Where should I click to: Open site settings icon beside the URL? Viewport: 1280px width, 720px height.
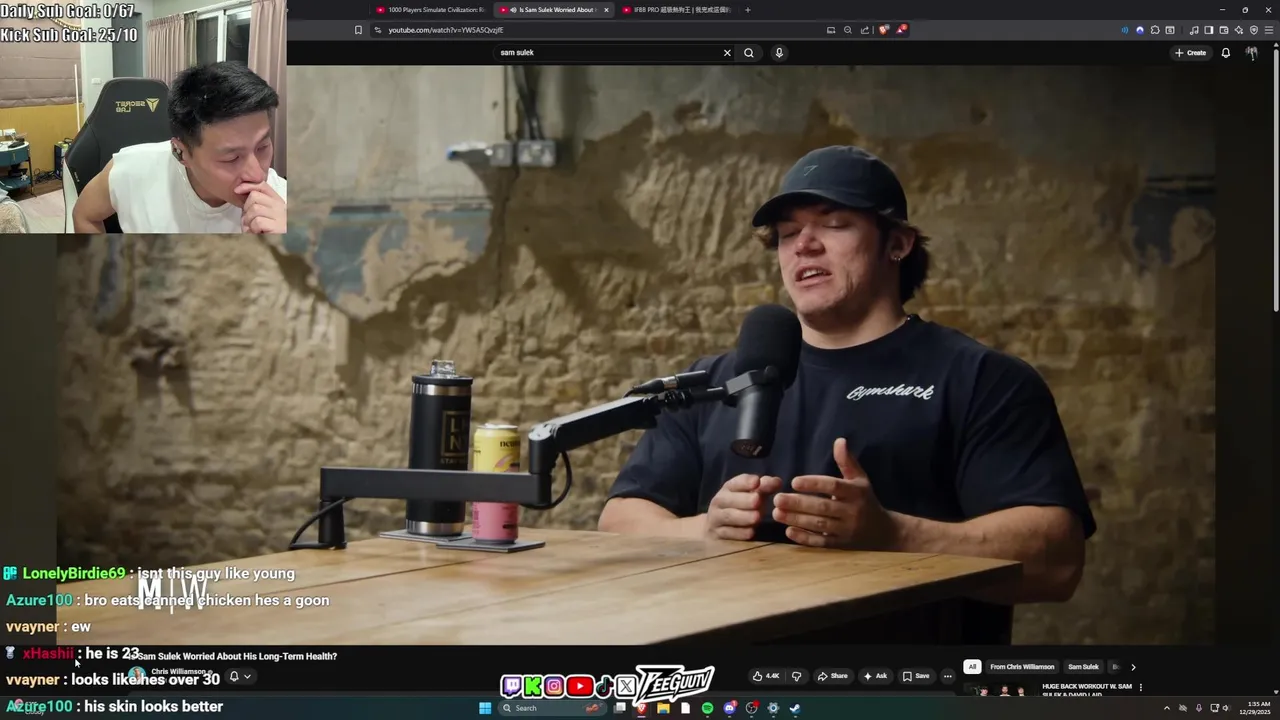pos(377,30)
